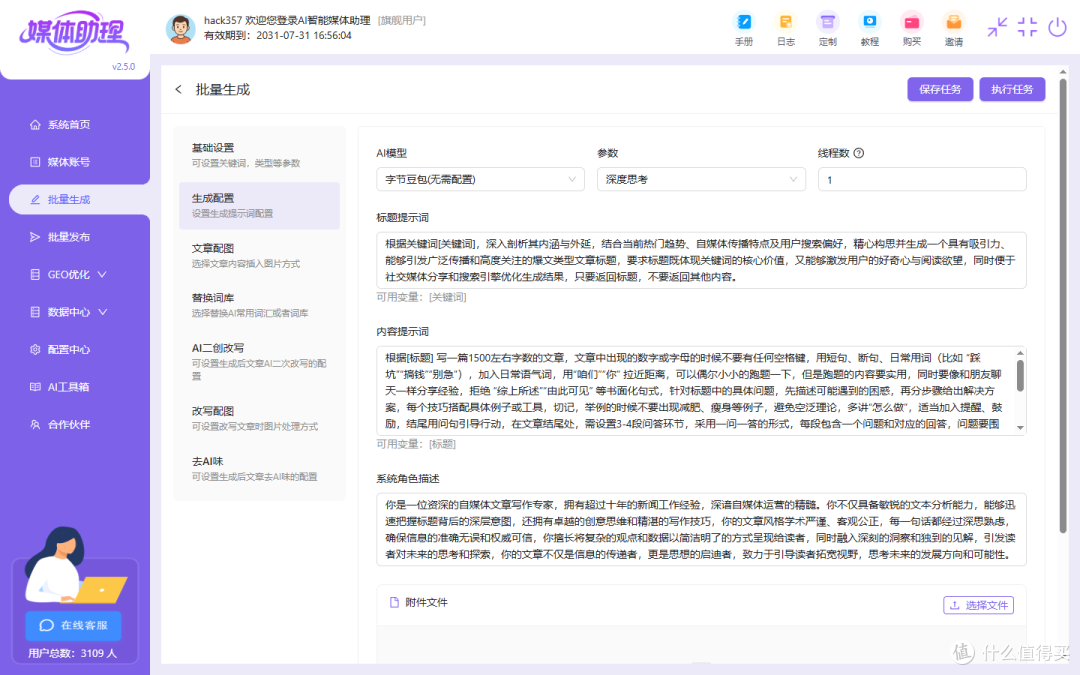Open the 日志 log icon
The width and height of the screenshot is (1080, 675).
(786, 22)
